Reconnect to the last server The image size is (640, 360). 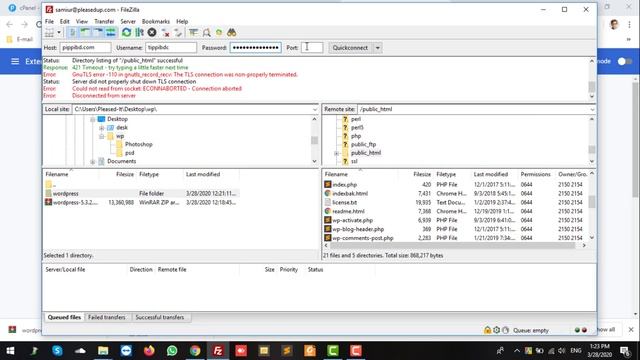pyautogui.click(x=178, y=33)
